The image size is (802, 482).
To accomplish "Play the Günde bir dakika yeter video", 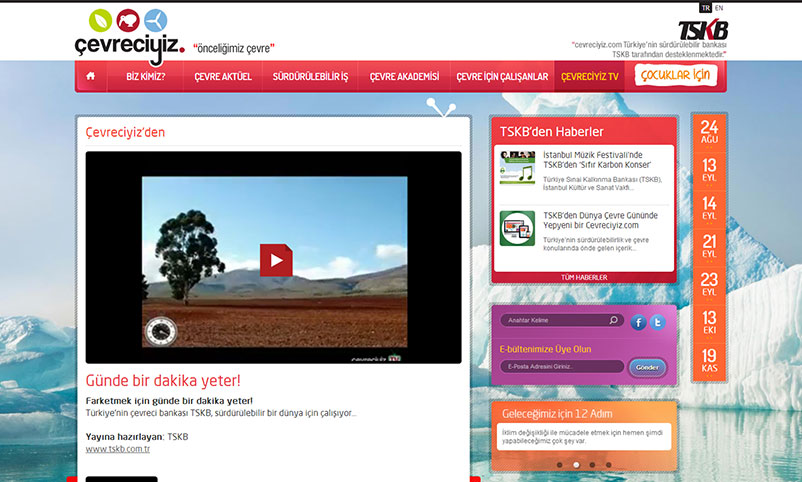I will (276, 260).
